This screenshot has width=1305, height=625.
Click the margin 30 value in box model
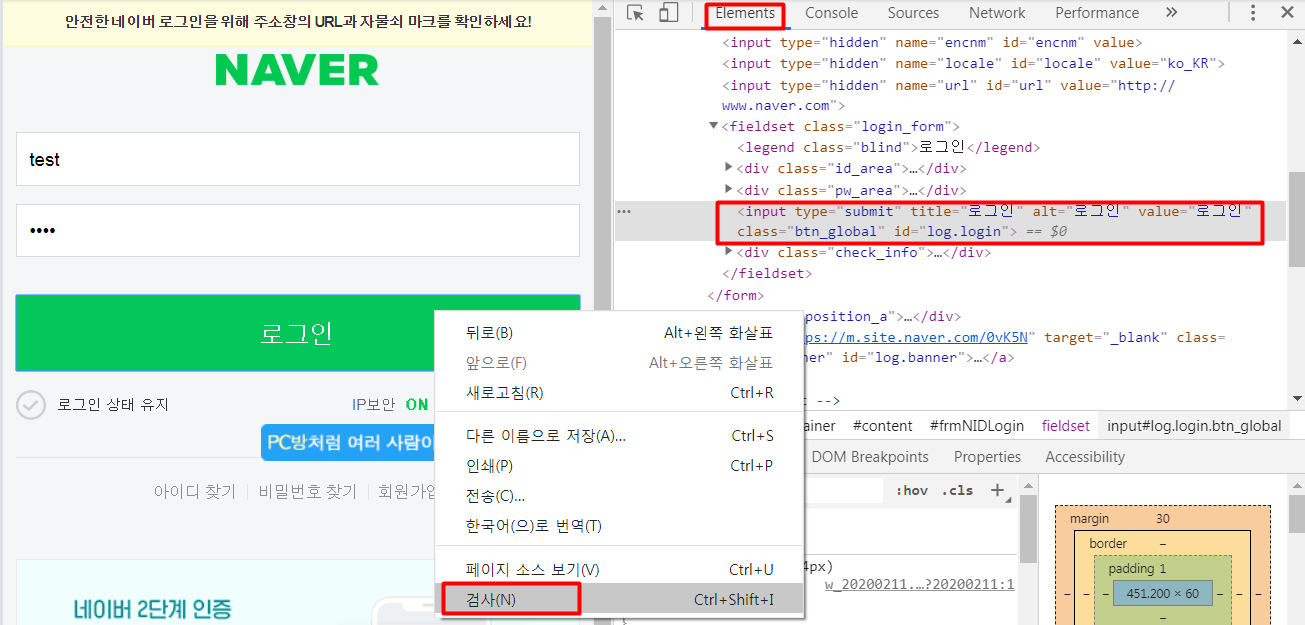tap(1162, 519)
